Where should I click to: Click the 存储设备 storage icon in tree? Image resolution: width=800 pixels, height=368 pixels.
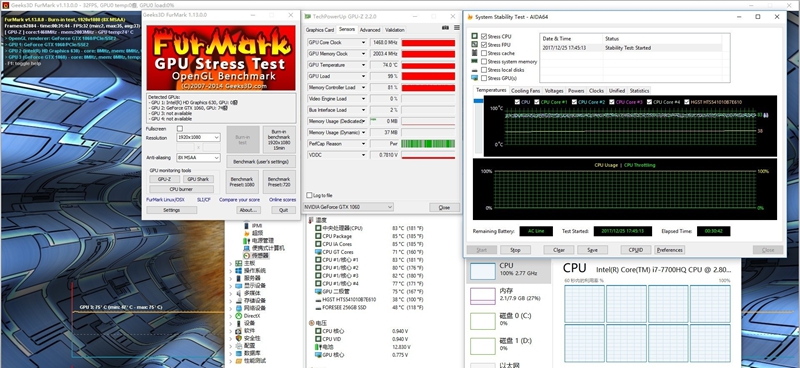[x=239, y=301]
